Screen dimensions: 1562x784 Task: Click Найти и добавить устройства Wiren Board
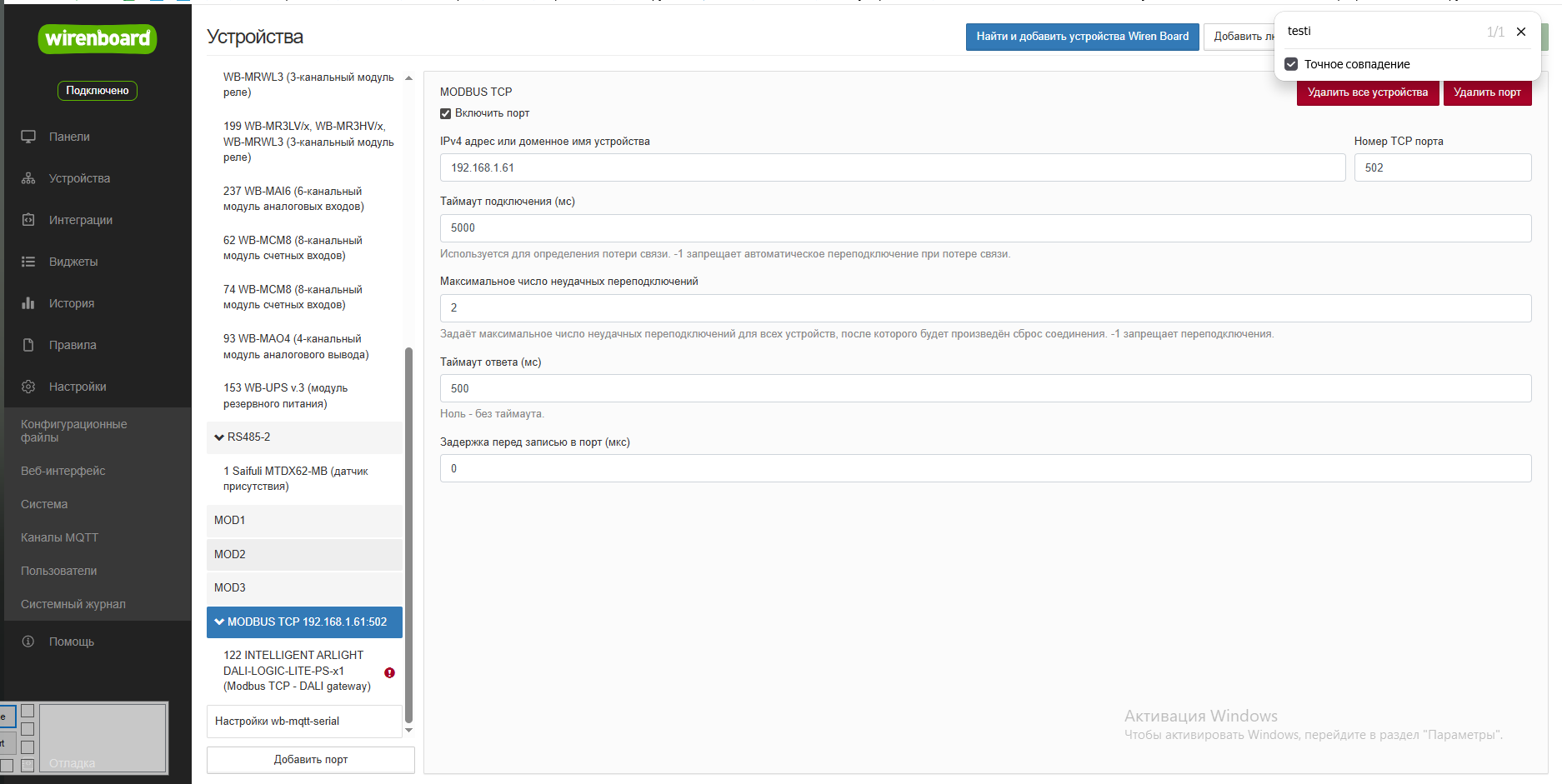1082,37
